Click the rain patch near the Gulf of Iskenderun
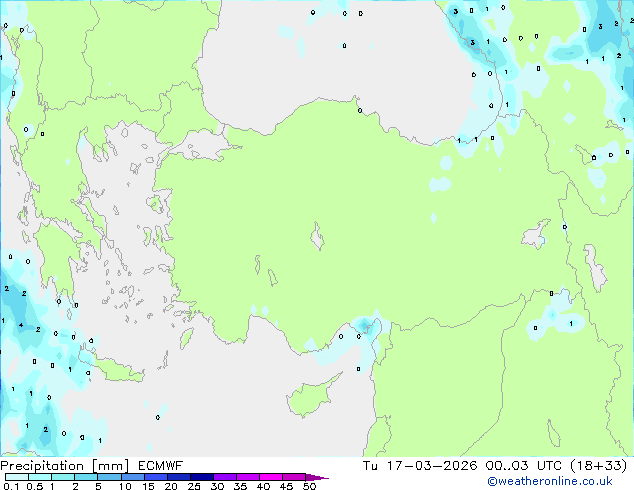The height and width of the screenshot is (490, 634). [x=365, y=325]
